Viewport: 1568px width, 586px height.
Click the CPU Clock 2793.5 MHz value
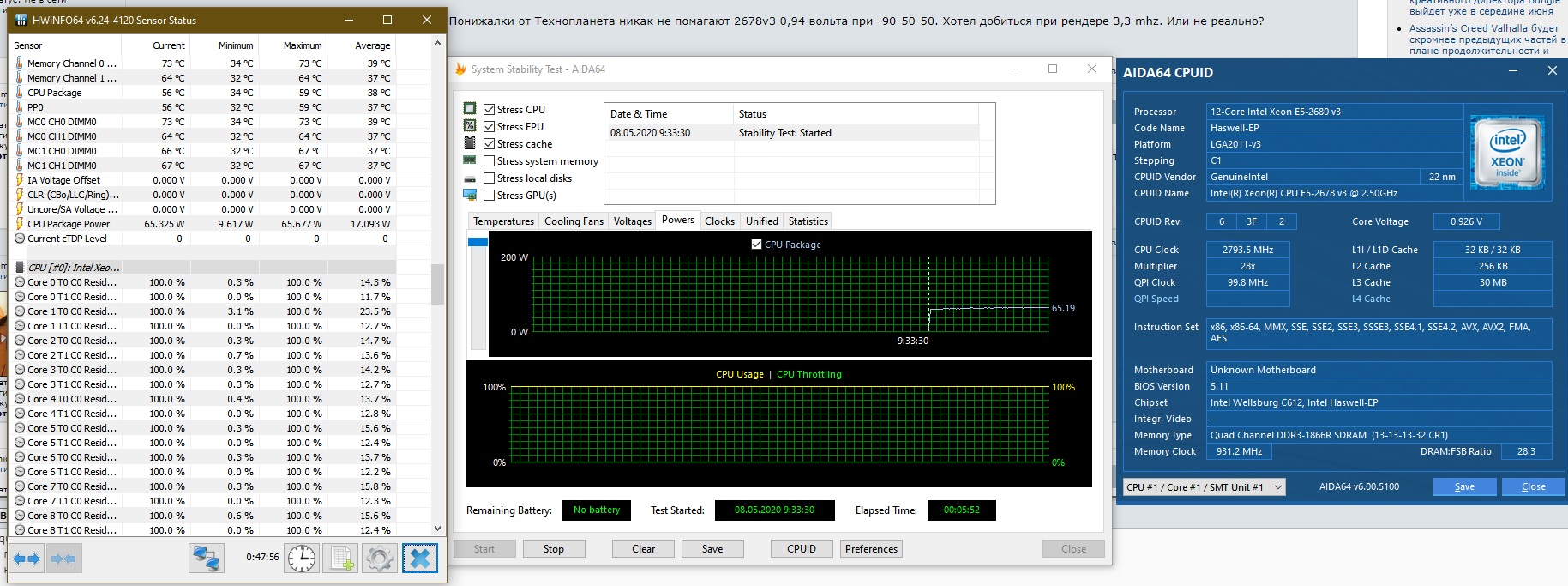click(x=1247, y=250)
